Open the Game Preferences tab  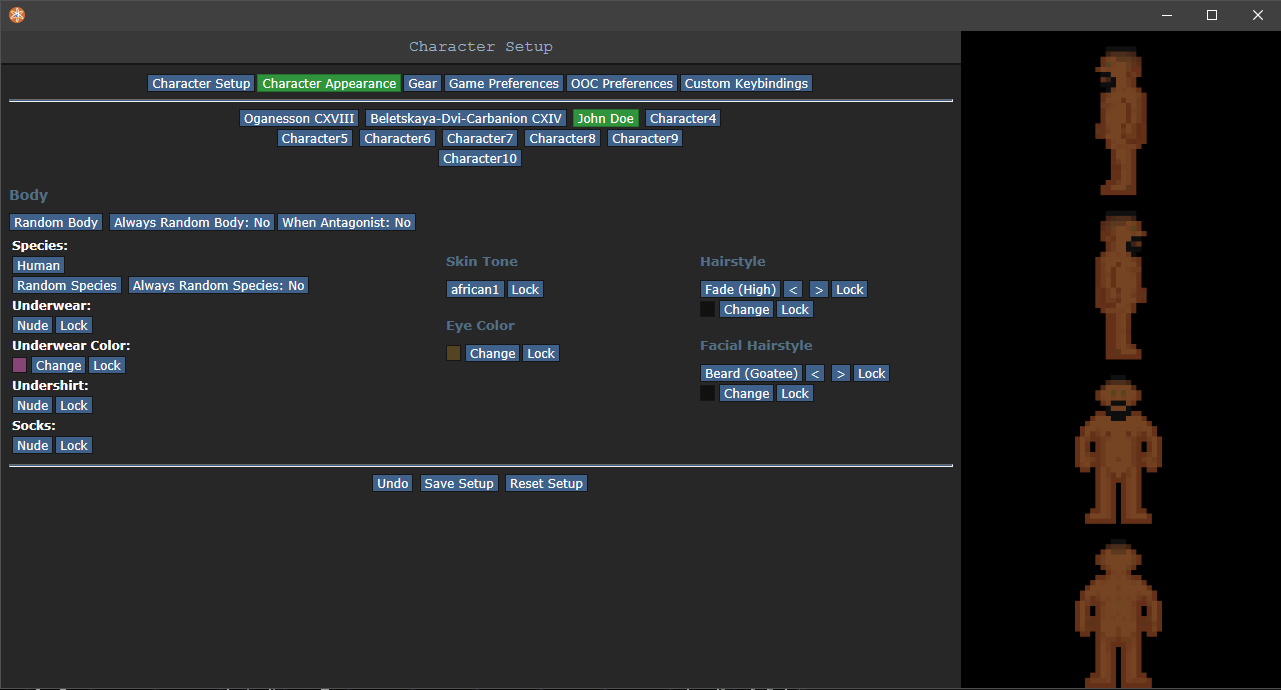click(504, 84)
